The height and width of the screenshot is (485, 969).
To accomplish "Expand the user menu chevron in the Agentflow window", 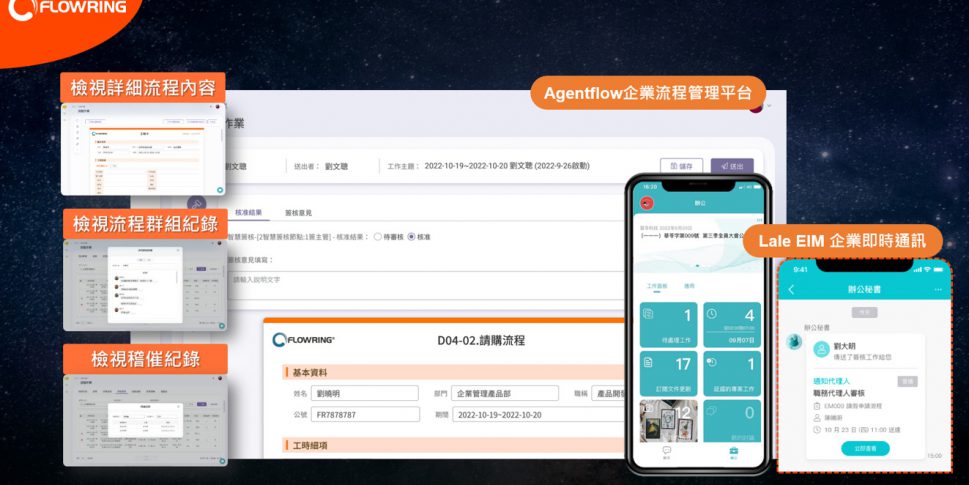I will pyautogui.click(x=769, y=106).
